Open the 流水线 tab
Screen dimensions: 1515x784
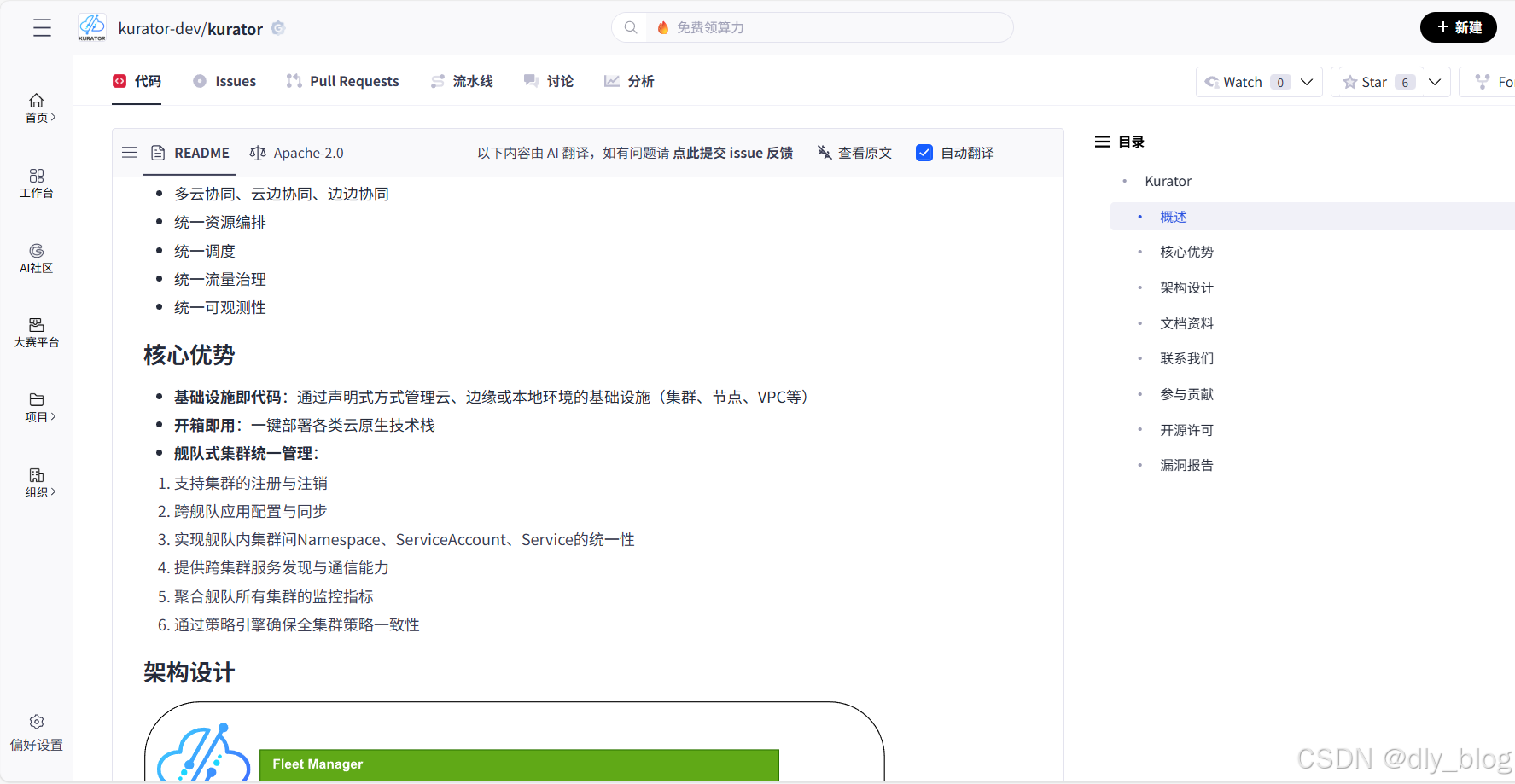tap(462, 81)
